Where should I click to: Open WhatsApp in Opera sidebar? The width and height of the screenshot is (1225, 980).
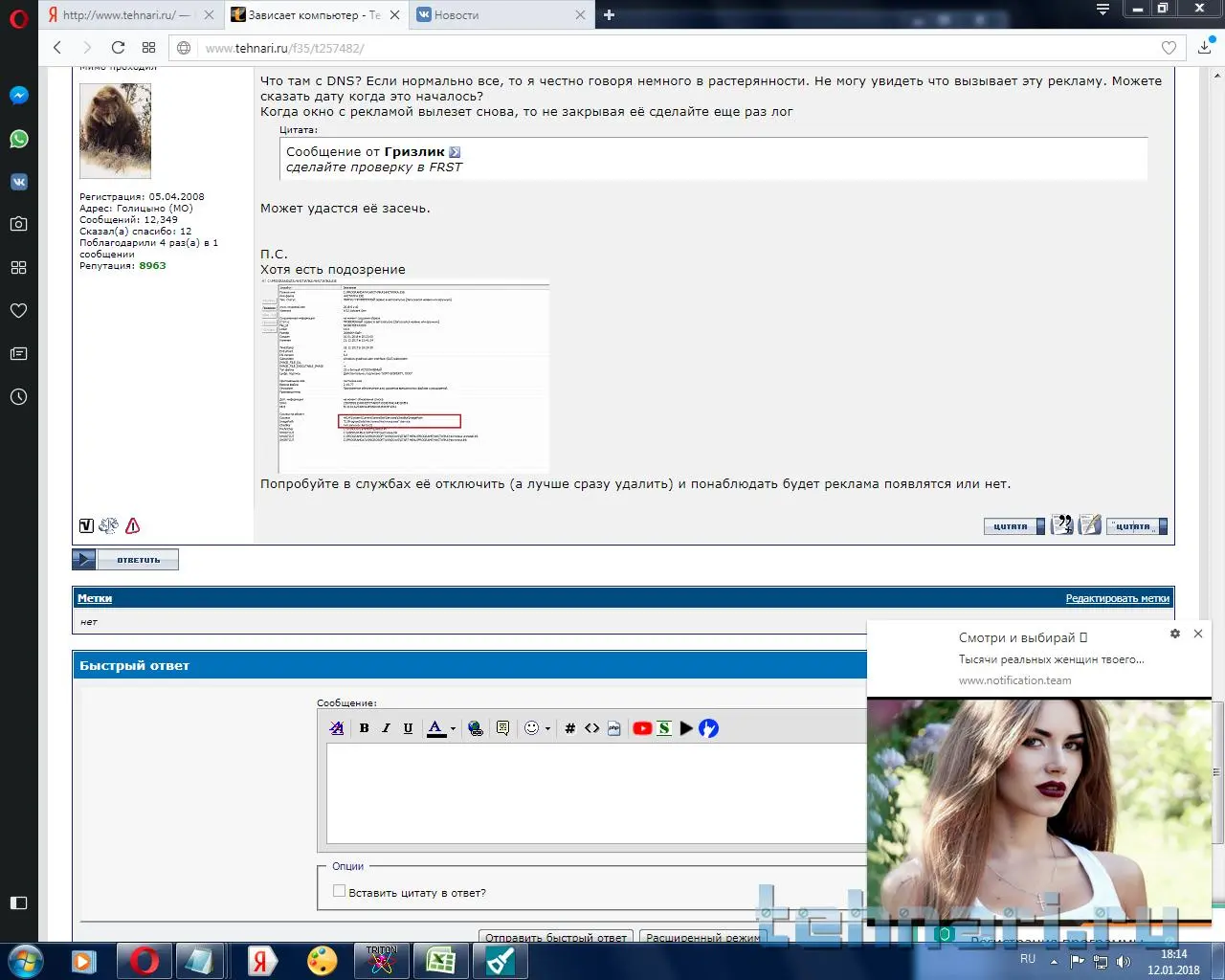(x=19, y=139)
